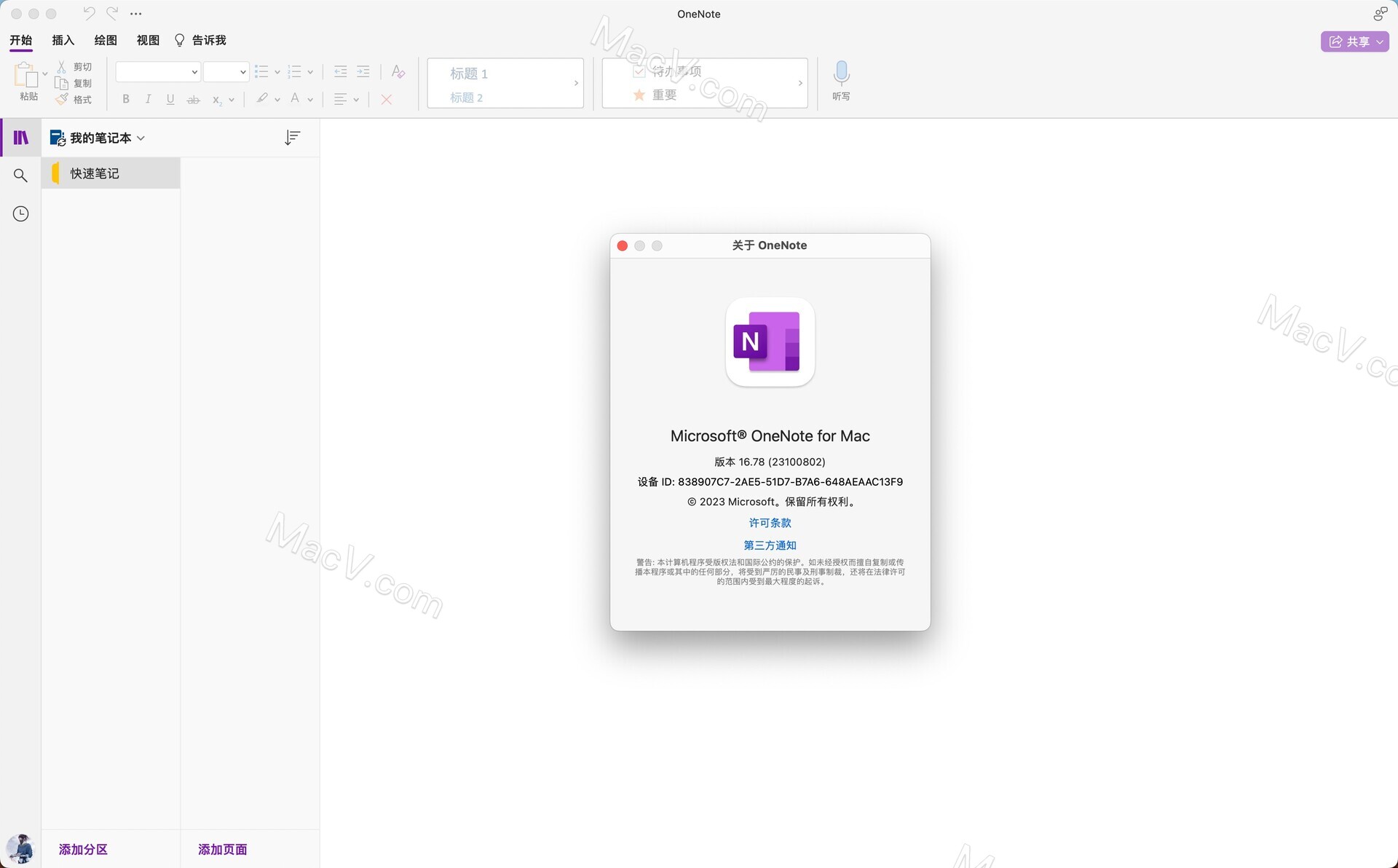Screen dimensions: 1398x868
Task: Apply the 标题 1 heading style
Action: tap(469, 74)
